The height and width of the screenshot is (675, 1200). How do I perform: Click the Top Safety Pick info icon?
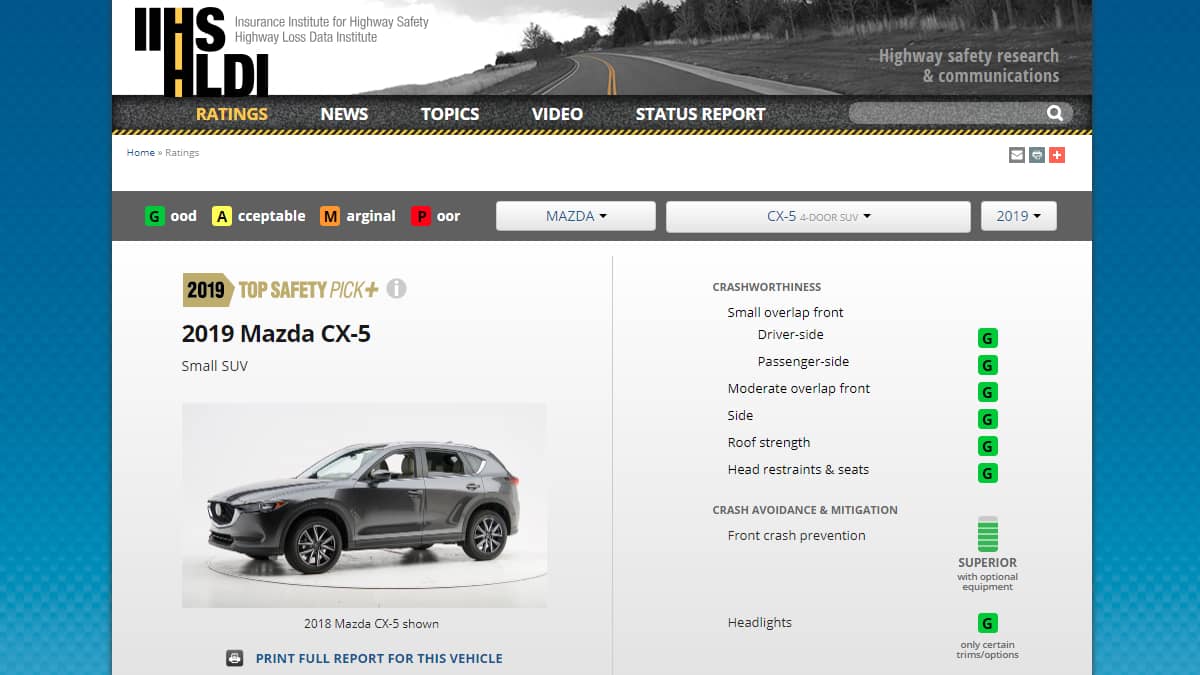(397, 289)
